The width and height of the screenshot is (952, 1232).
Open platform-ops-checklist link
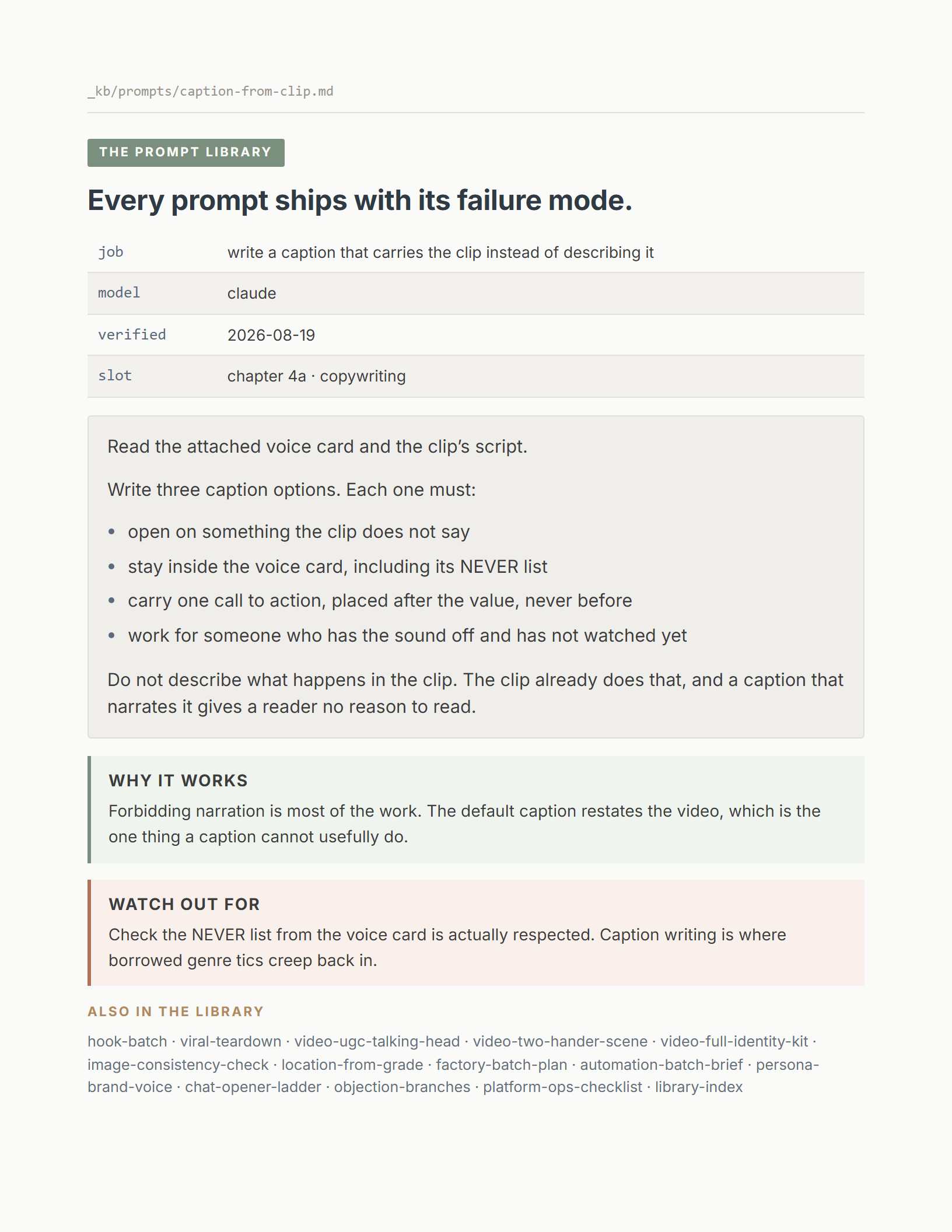coord(562,1087)
